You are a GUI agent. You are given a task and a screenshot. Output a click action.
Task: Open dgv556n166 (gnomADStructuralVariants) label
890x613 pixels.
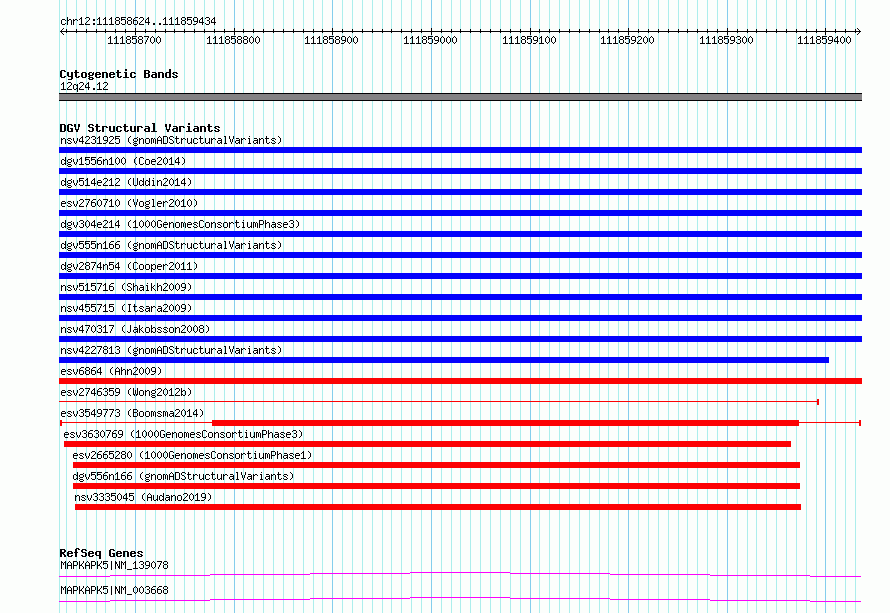(183, 476)
